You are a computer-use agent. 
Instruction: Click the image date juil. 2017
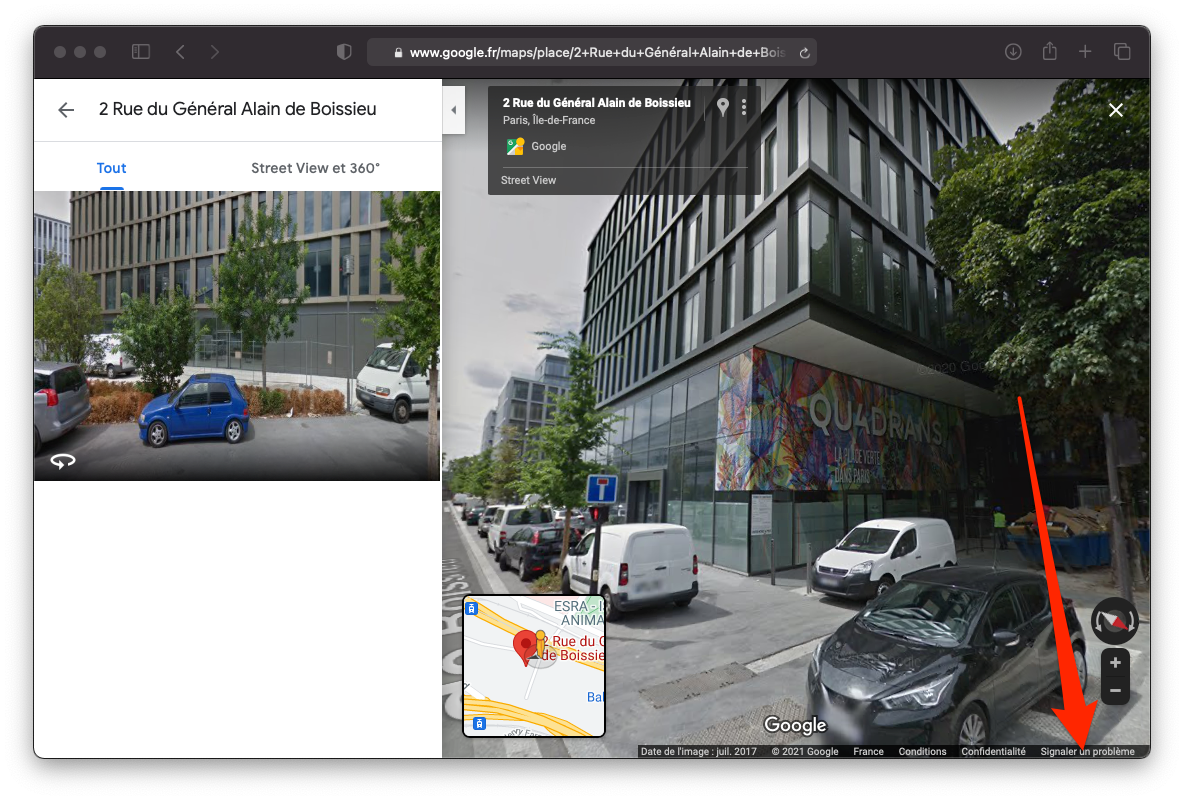coord(698,752)
